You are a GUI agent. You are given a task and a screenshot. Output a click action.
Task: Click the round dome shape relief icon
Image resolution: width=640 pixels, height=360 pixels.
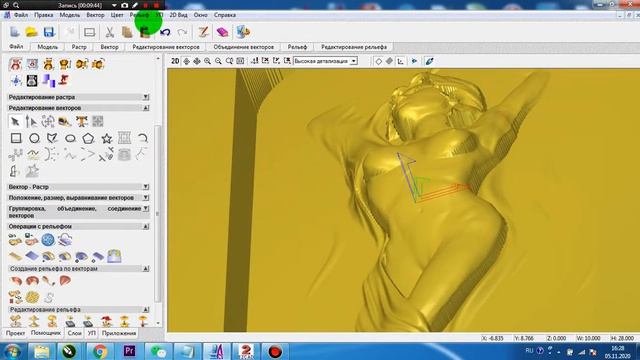(x=31, y=281)
